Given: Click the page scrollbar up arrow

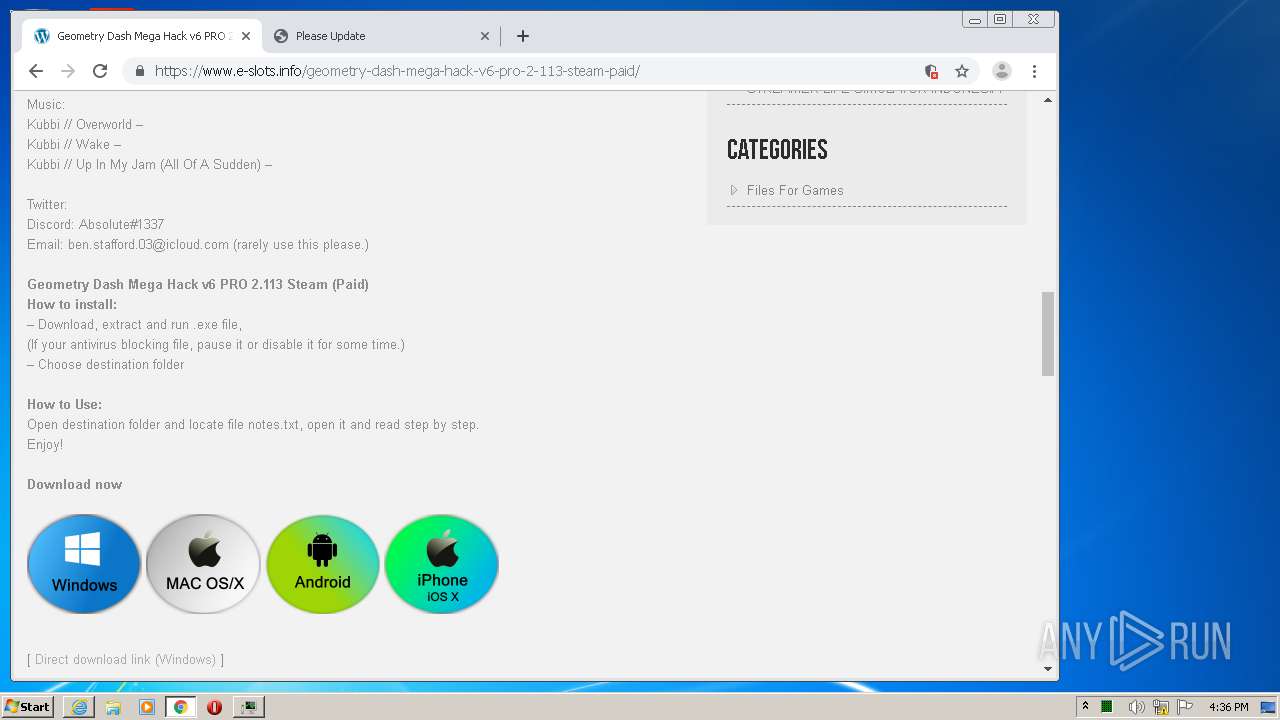Looking at the screenshot, I should (1048, 100).
